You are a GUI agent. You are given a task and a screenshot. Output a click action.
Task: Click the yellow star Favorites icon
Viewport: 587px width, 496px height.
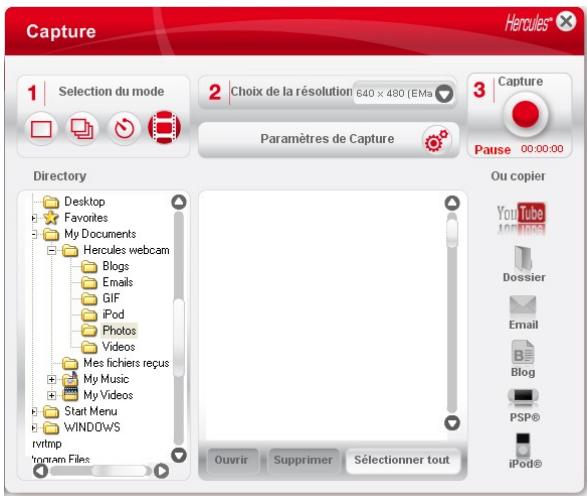click(51, 218)
